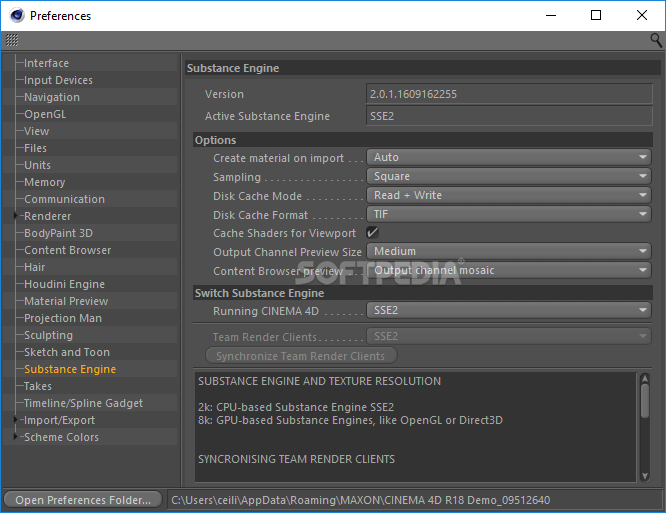Viewport: 666px width, 513px height.
Task: Select Communication category
Action: tap(64, 199)
